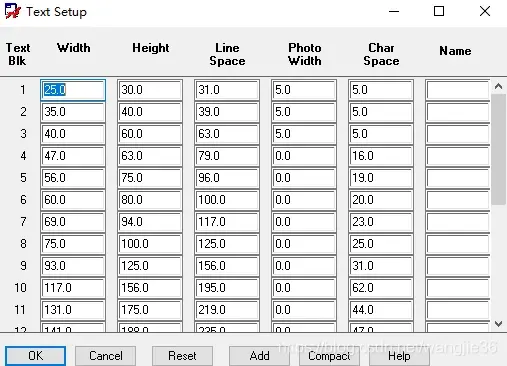Click the scrollbar down arrow
The image size is (507, 366).
click(498, 324)
